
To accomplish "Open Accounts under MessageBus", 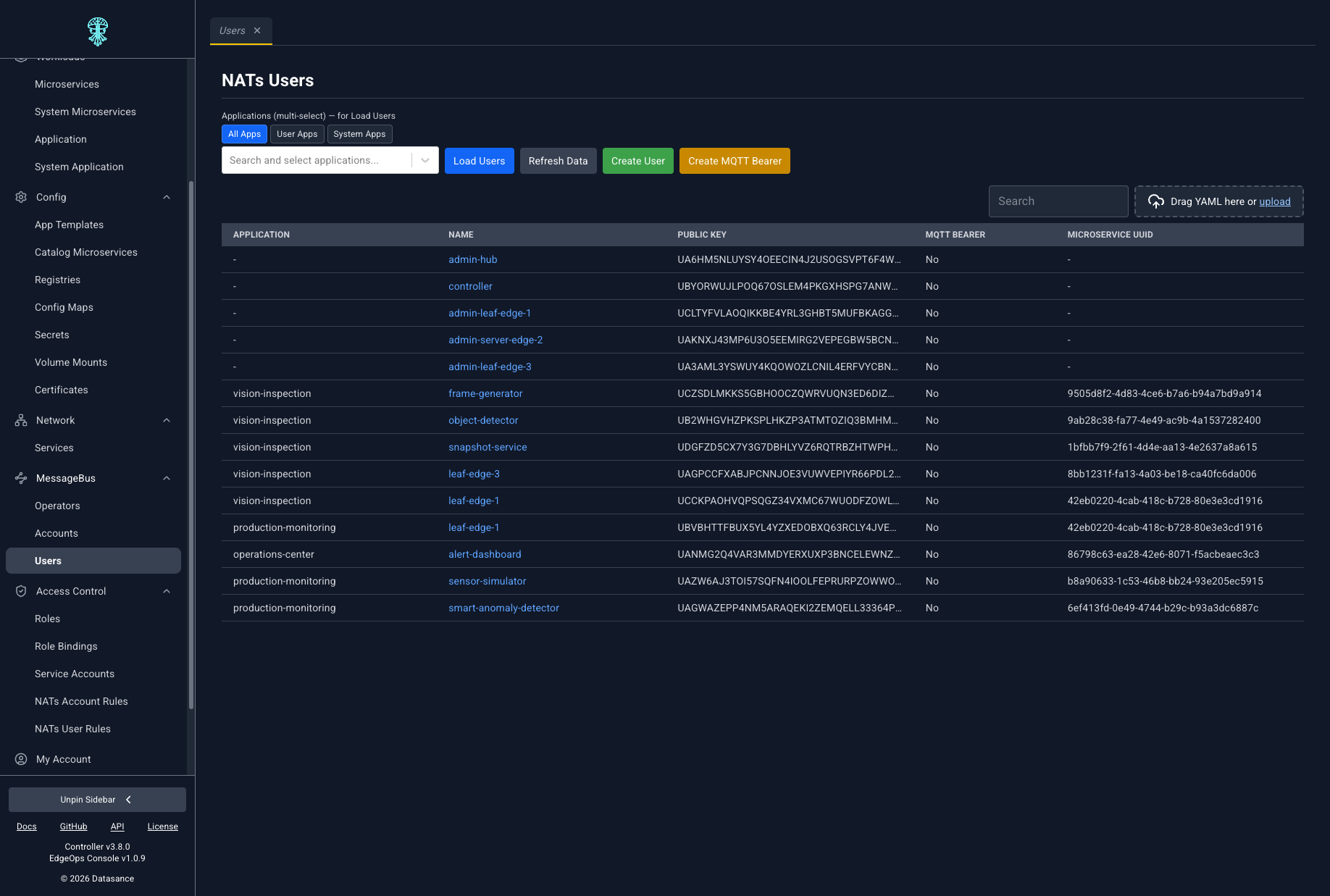I will tap(57, 533).
